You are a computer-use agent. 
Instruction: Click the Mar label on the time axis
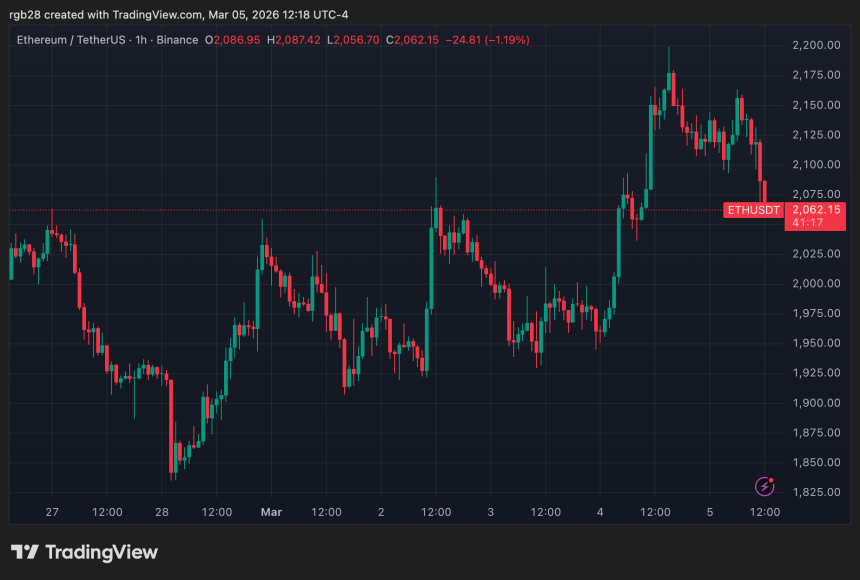point(271,511)
